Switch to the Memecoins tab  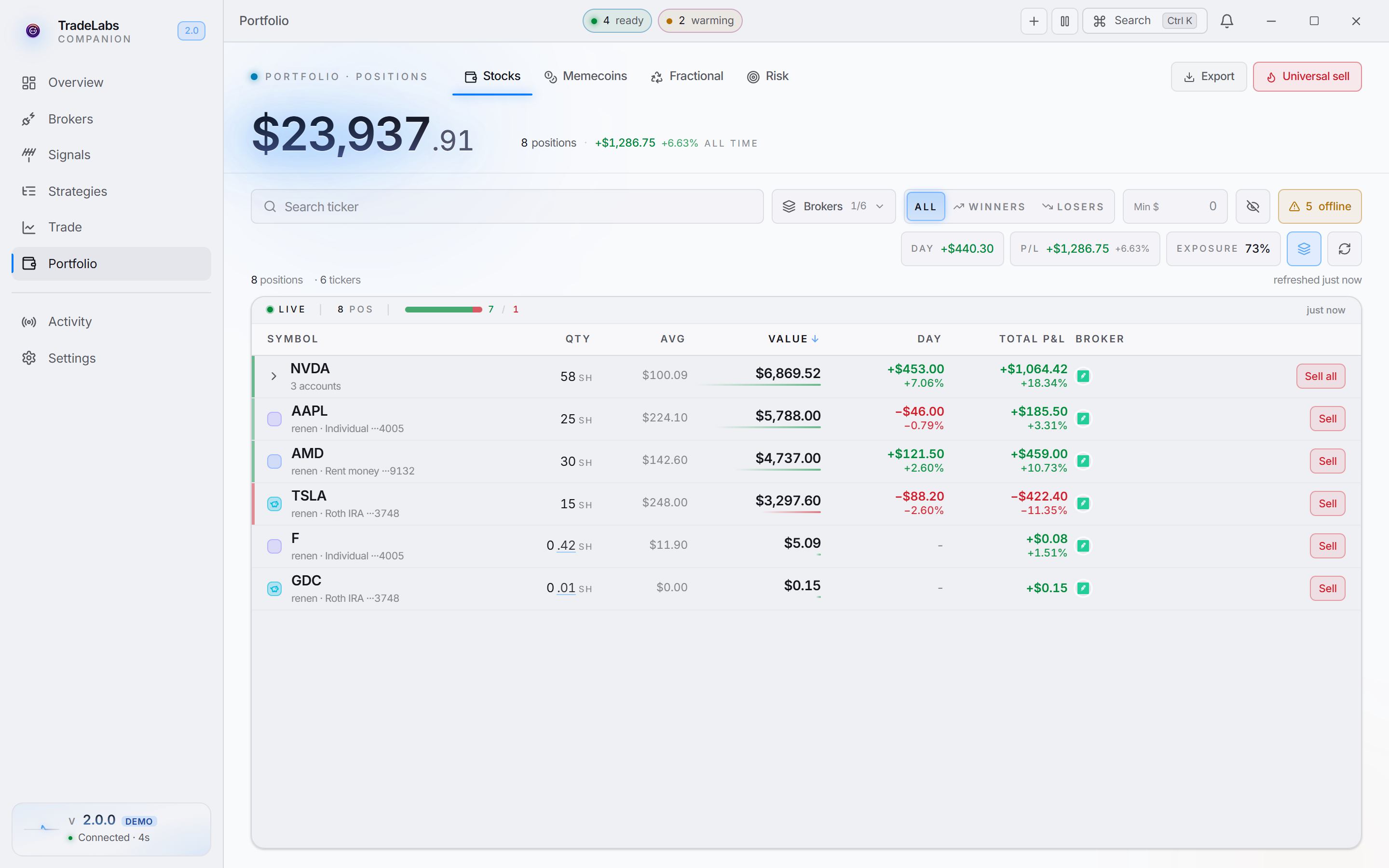(x=586, y=76)
